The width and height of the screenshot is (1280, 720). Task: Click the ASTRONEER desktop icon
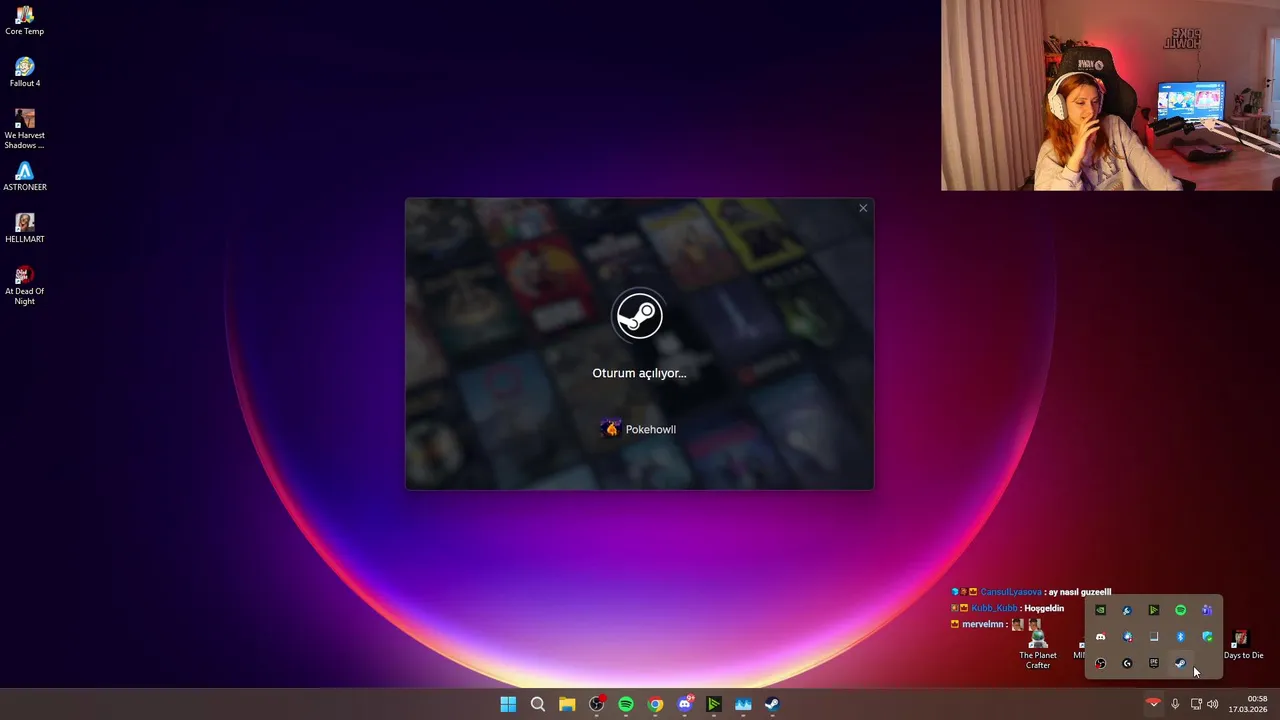[x=25, y=177]
